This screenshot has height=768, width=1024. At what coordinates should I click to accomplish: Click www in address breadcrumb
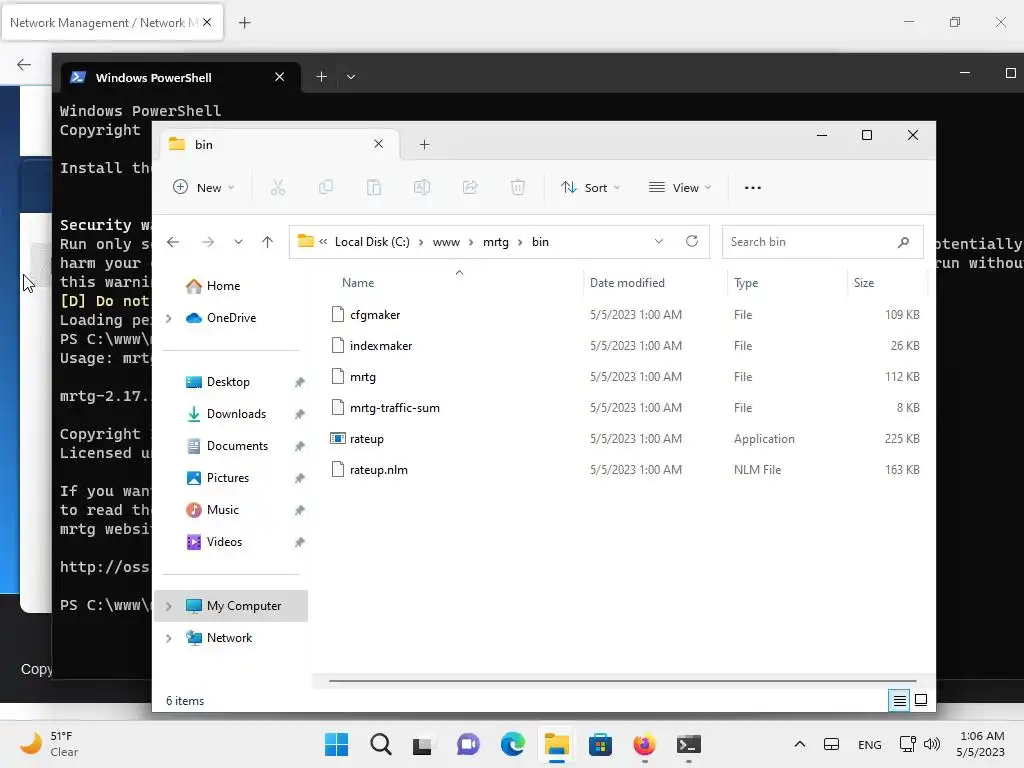[446, 242]
